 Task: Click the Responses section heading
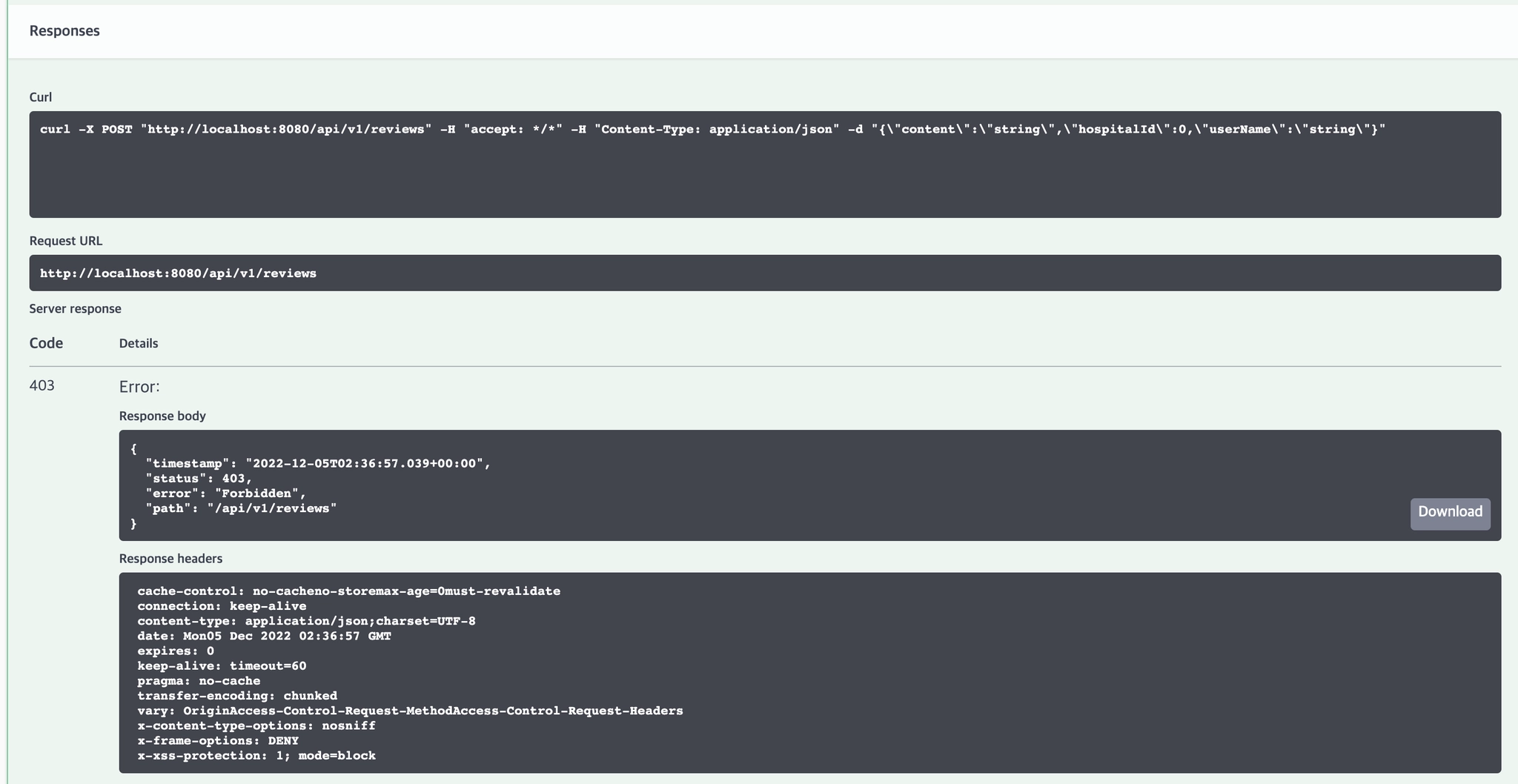pyautogui.click(x=64, y=31)
